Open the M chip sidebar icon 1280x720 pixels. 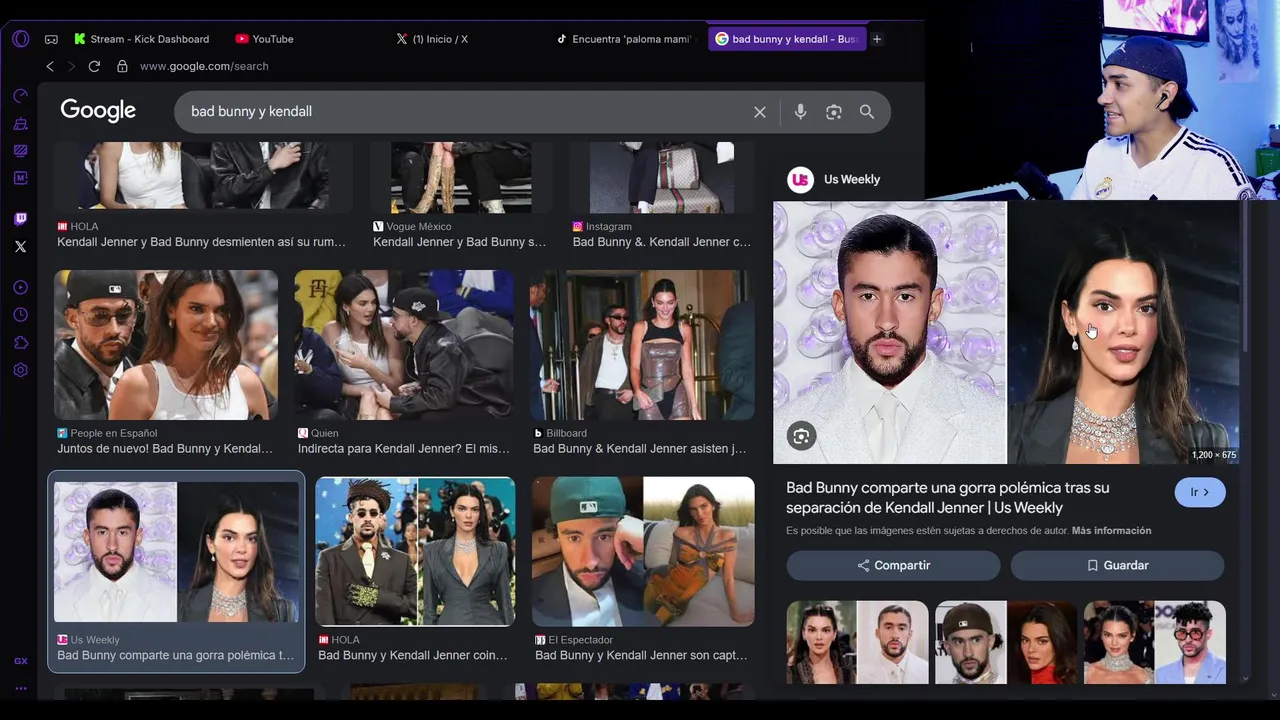(20, 178)
